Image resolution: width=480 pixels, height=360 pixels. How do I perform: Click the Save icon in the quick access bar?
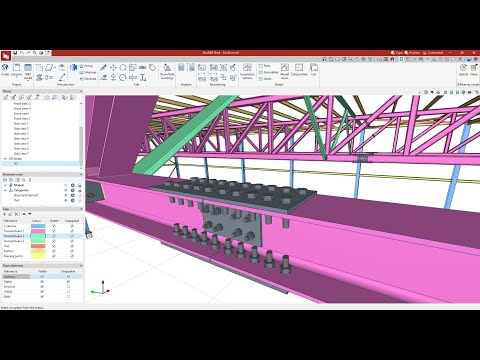15,53
